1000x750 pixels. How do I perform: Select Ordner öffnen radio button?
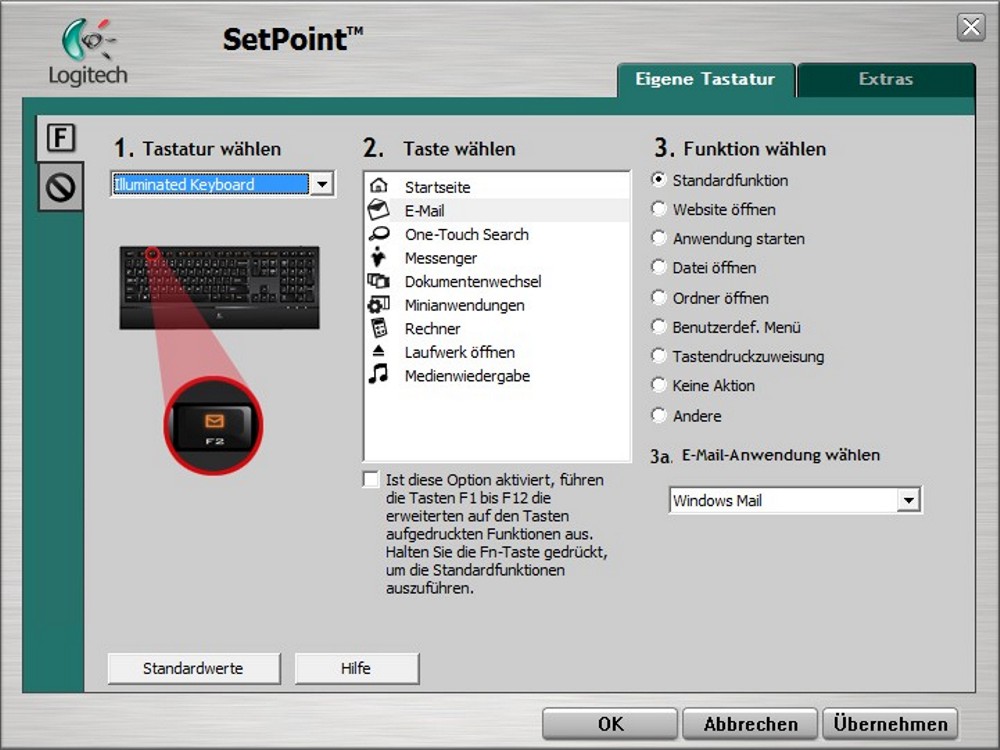(658, 297)
